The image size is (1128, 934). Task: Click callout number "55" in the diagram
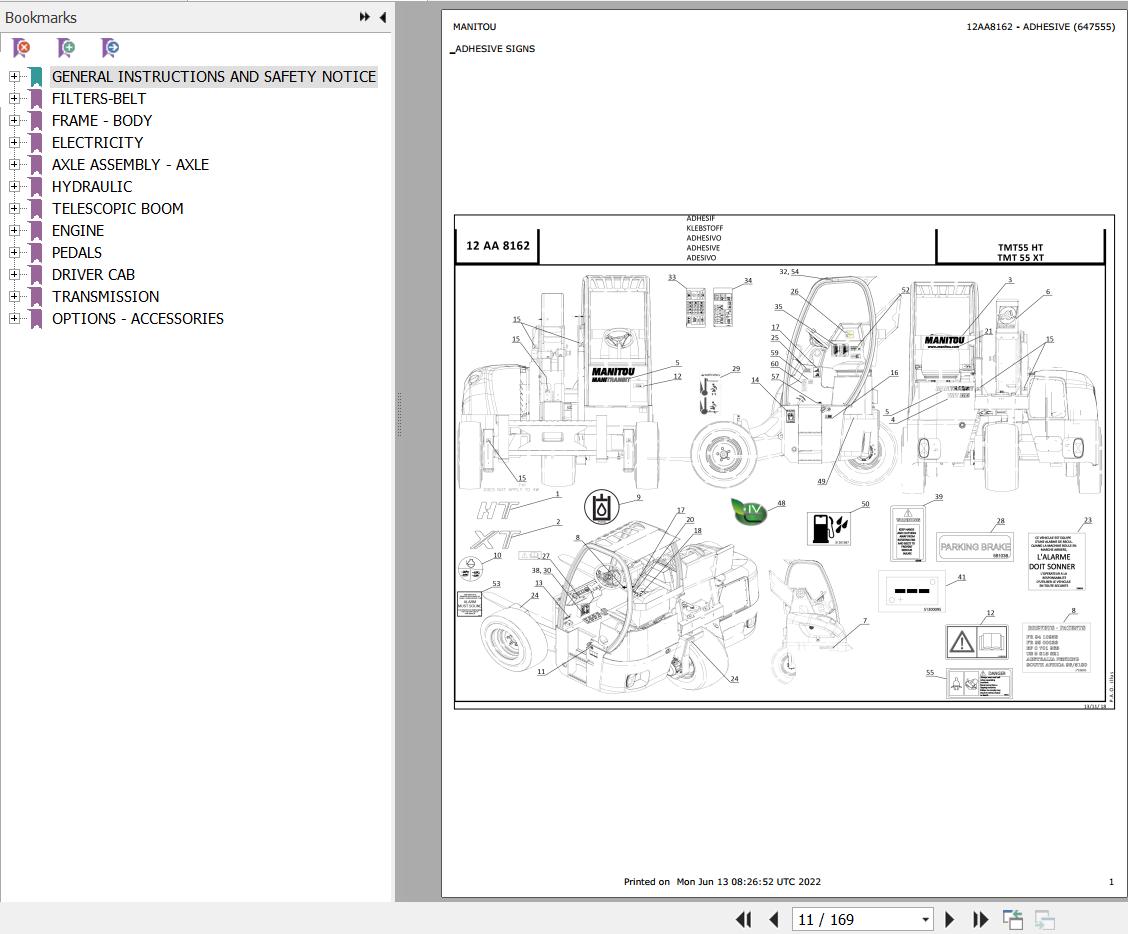pos(930,673)
